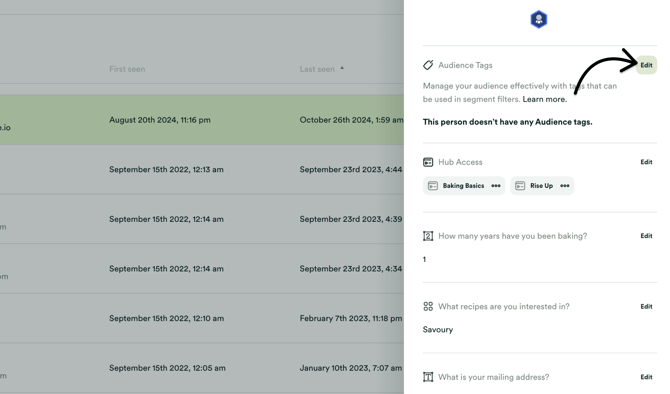Click the 'doesn't have any Audience tags' message
Image resolution: width=670 pixels, height=394 pixels.
coord(507,122)
